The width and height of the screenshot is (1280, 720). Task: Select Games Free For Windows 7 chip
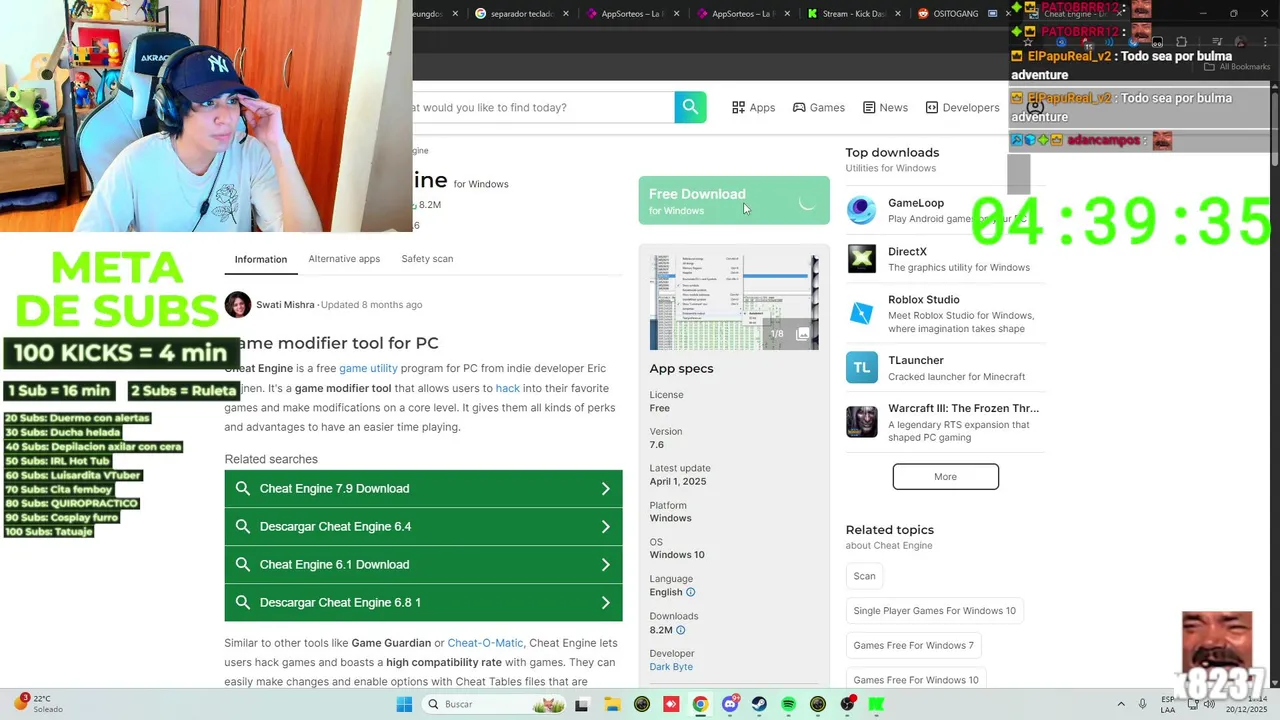(x=913, y=646)
